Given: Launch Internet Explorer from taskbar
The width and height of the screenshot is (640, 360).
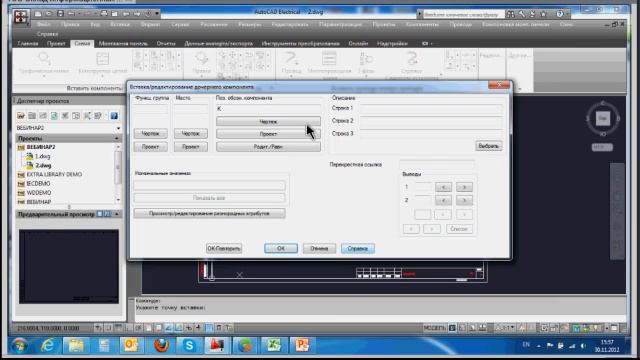Looking at the screenshot, I should point(48,346).
